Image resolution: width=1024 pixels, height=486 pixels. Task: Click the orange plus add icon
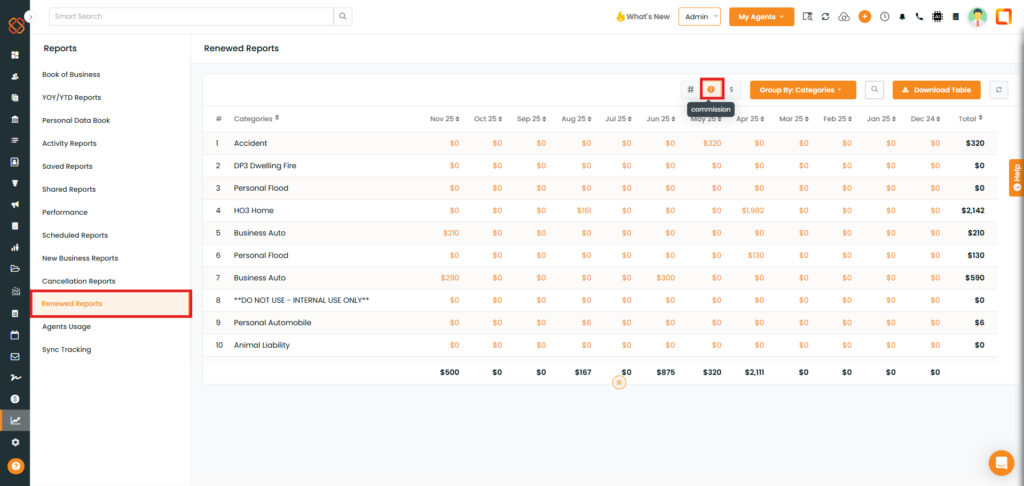pyautogui.click(x=864, y=17)
